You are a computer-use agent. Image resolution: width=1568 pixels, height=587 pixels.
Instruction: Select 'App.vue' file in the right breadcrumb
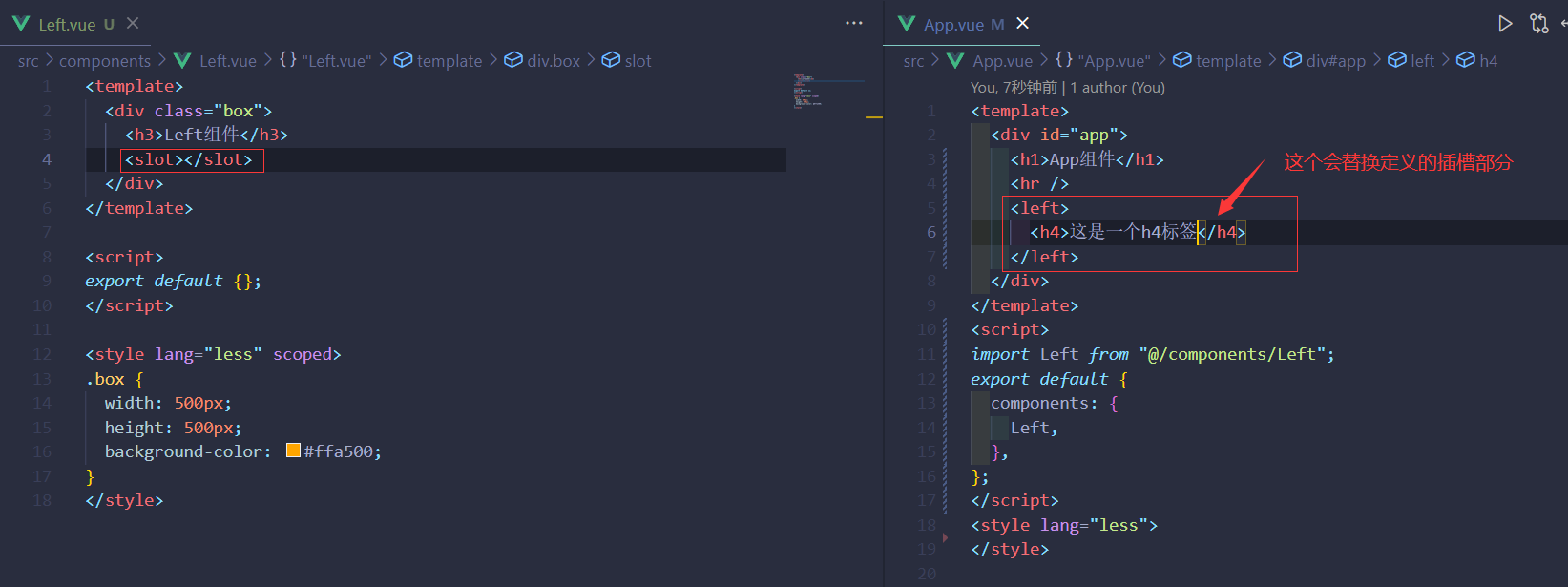coord(1003,61)
